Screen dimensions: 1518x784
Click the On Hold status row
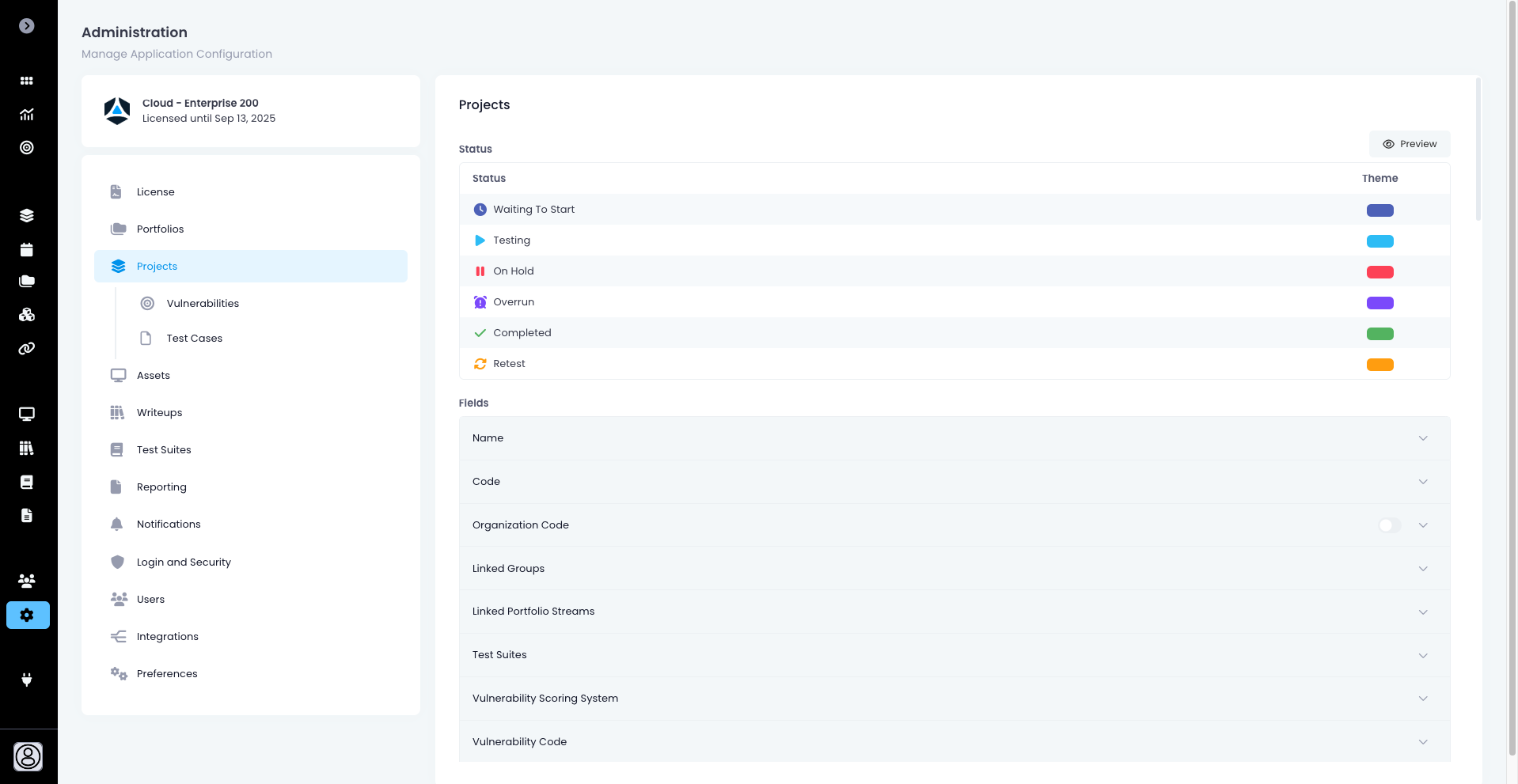pyautogui.click(x=514, y=271)
